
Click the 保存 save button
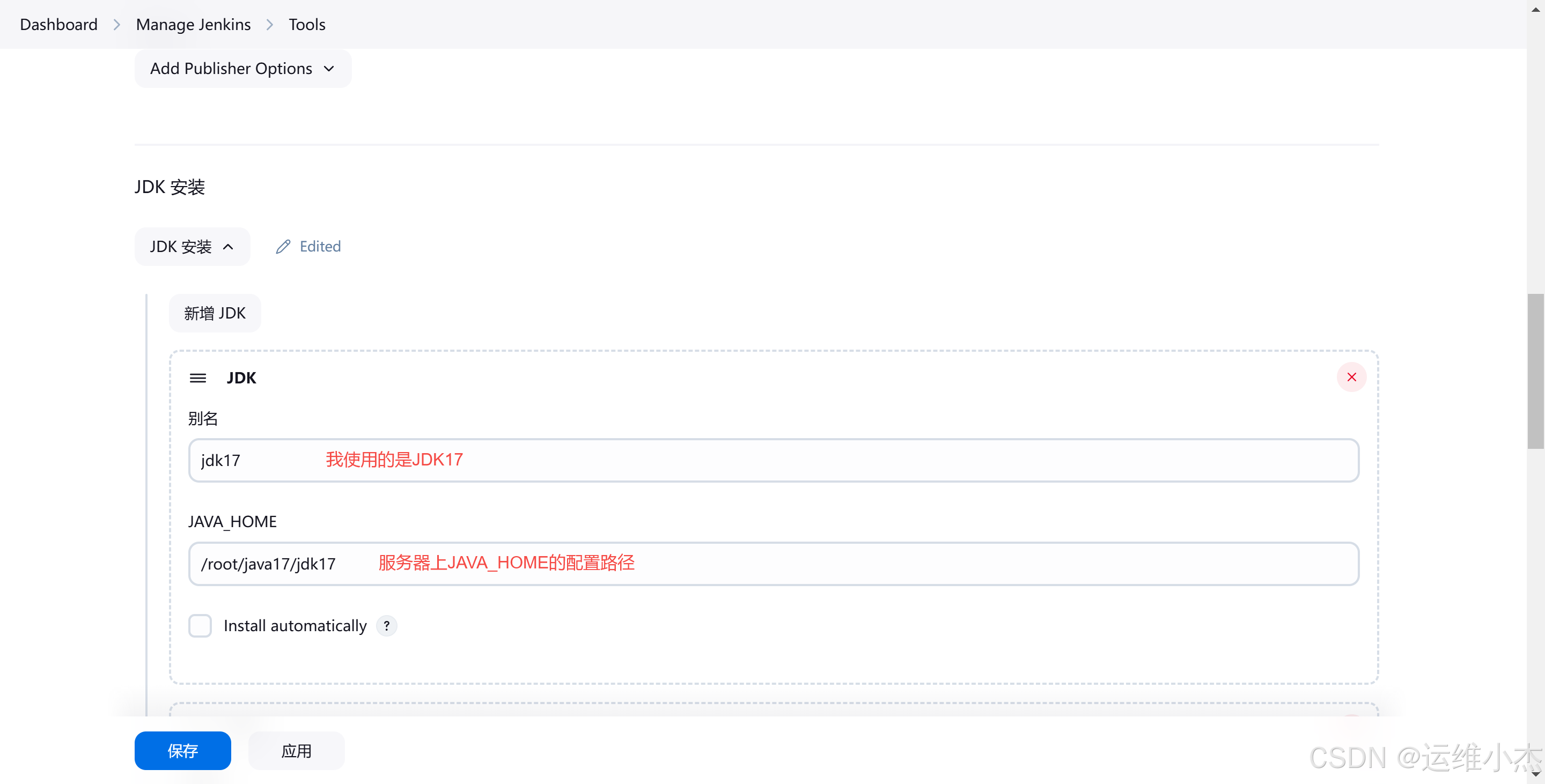[x=182, y=750]
